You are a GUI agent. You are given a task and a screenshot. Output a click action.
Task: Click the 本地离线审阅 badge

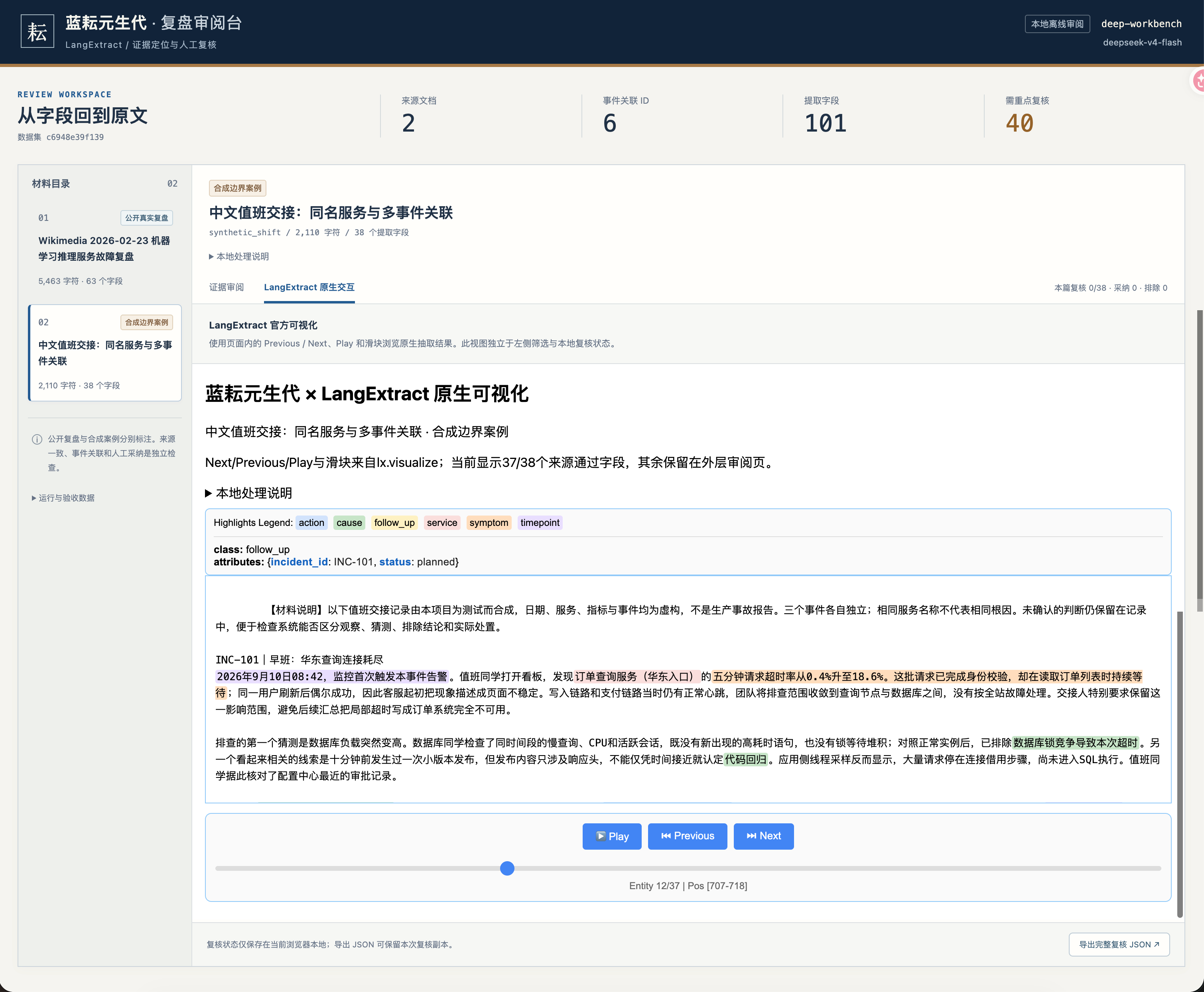[1057, 24]
